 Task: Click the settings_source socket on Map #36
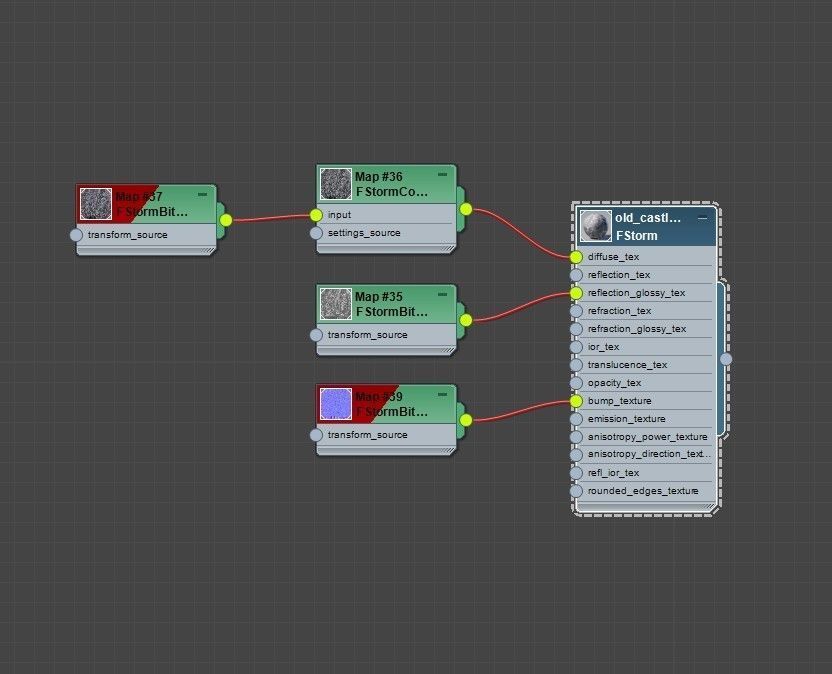316,233
